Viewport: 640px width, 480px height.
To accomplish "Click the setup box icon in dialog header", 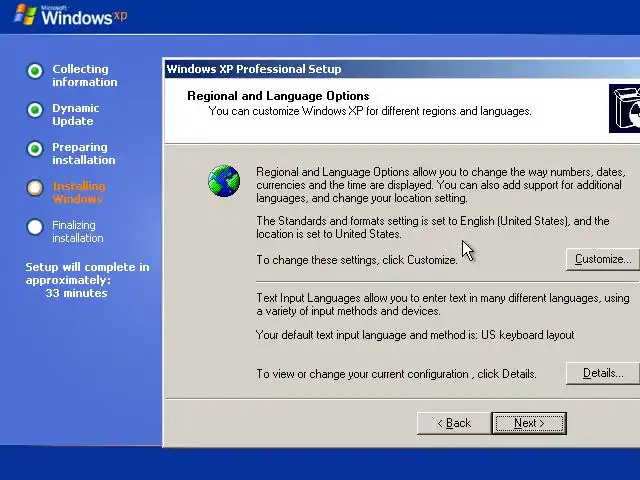I will (x=624, y=109).
